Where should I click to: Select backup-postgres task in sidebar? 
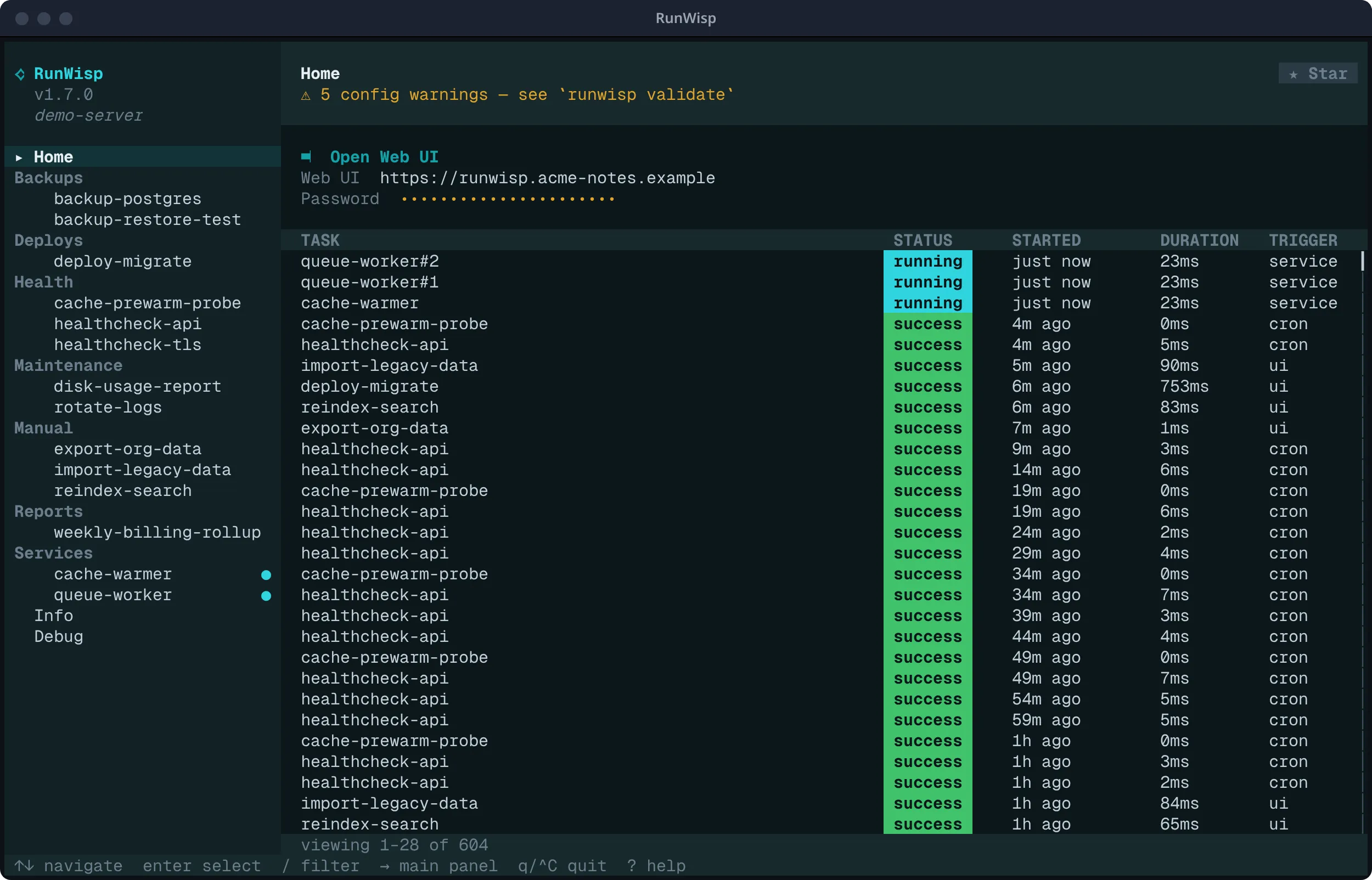(128, 199)
